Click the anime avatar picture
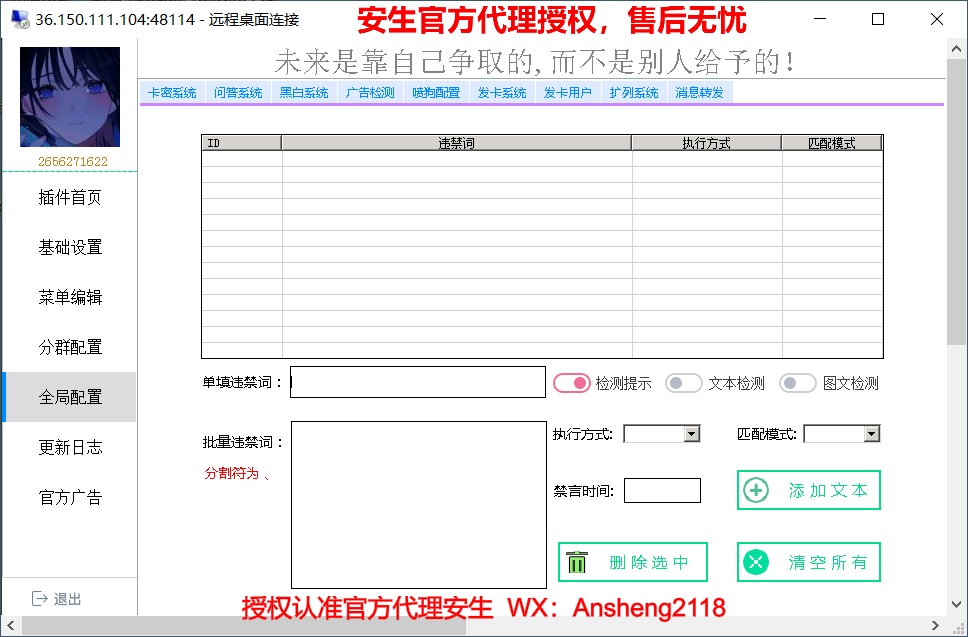This screenshot has height=637, width=968. coord(70,97)
